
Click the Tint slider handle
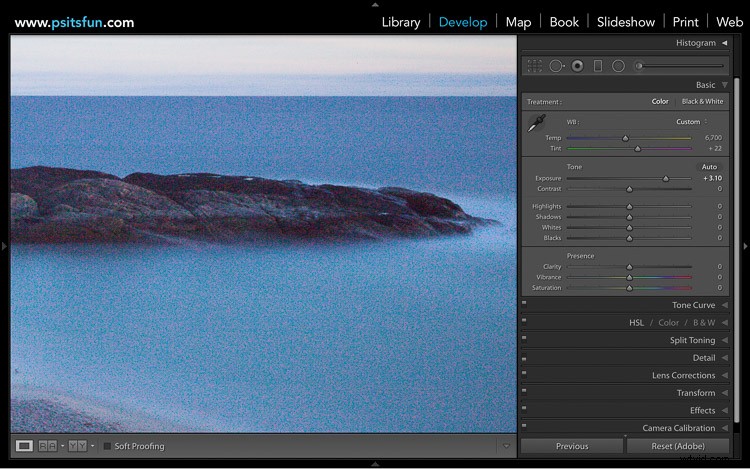click(637, 149)
